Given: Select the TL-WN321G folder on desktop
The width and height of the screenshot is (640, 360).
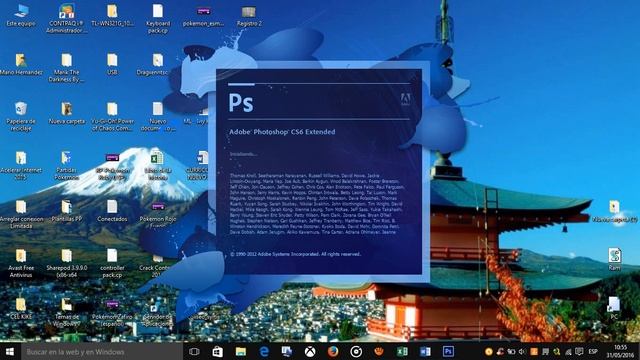Looking at the screenshot, I should tap(112, 16).
